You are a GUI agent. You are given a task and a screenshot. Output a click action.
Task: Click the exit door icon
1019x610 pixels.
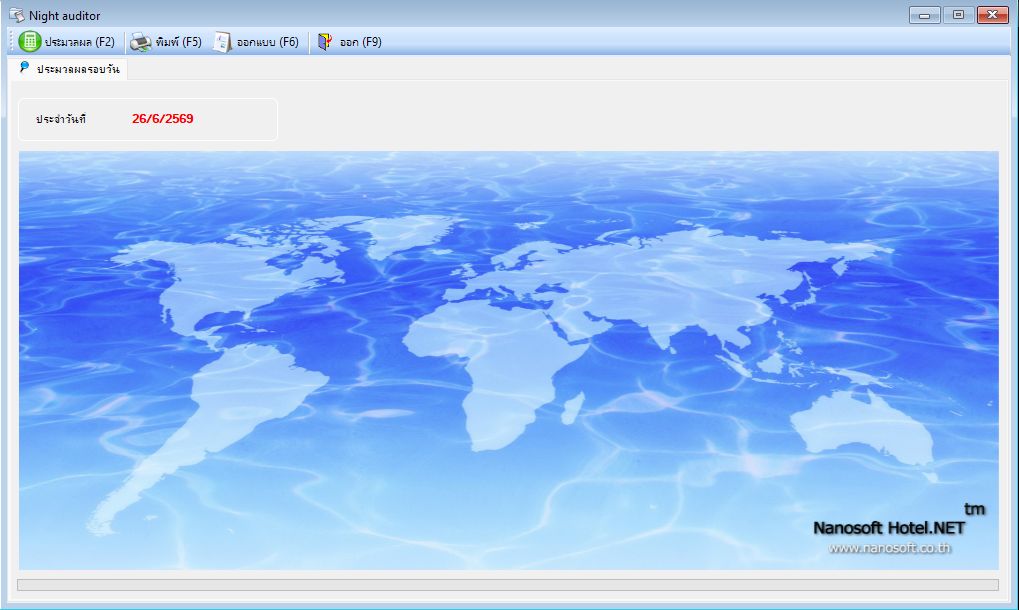click(x=325, y=42)
